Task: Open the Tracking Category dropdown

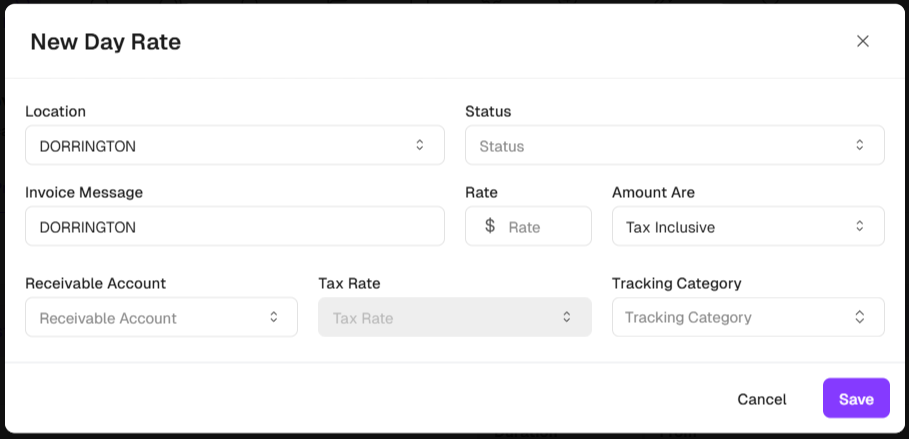Action: click(x=735, y=317)
